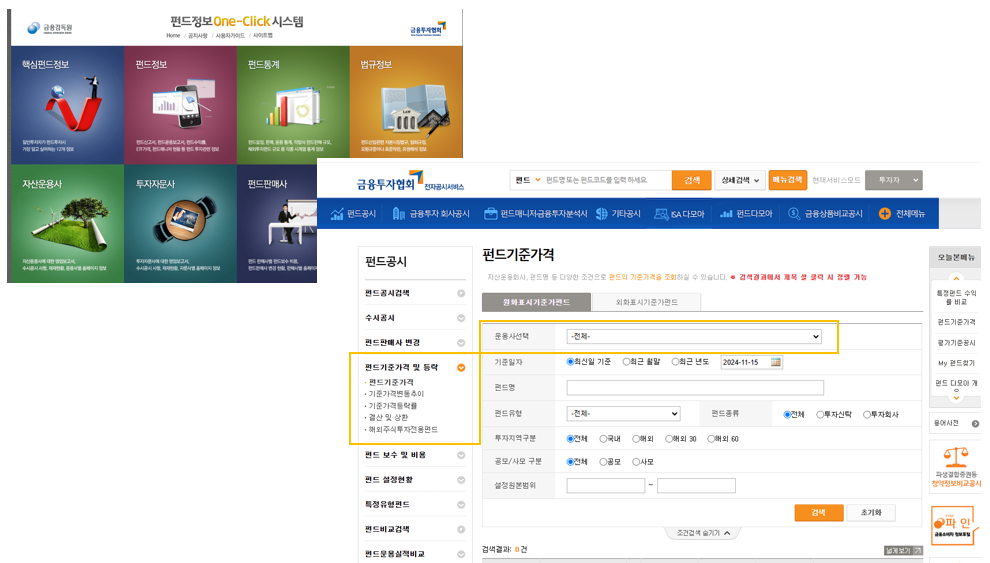The image size is (990, 563).
Task: Click the 파생결합증권등 scales icon banner
Action: 956,466
